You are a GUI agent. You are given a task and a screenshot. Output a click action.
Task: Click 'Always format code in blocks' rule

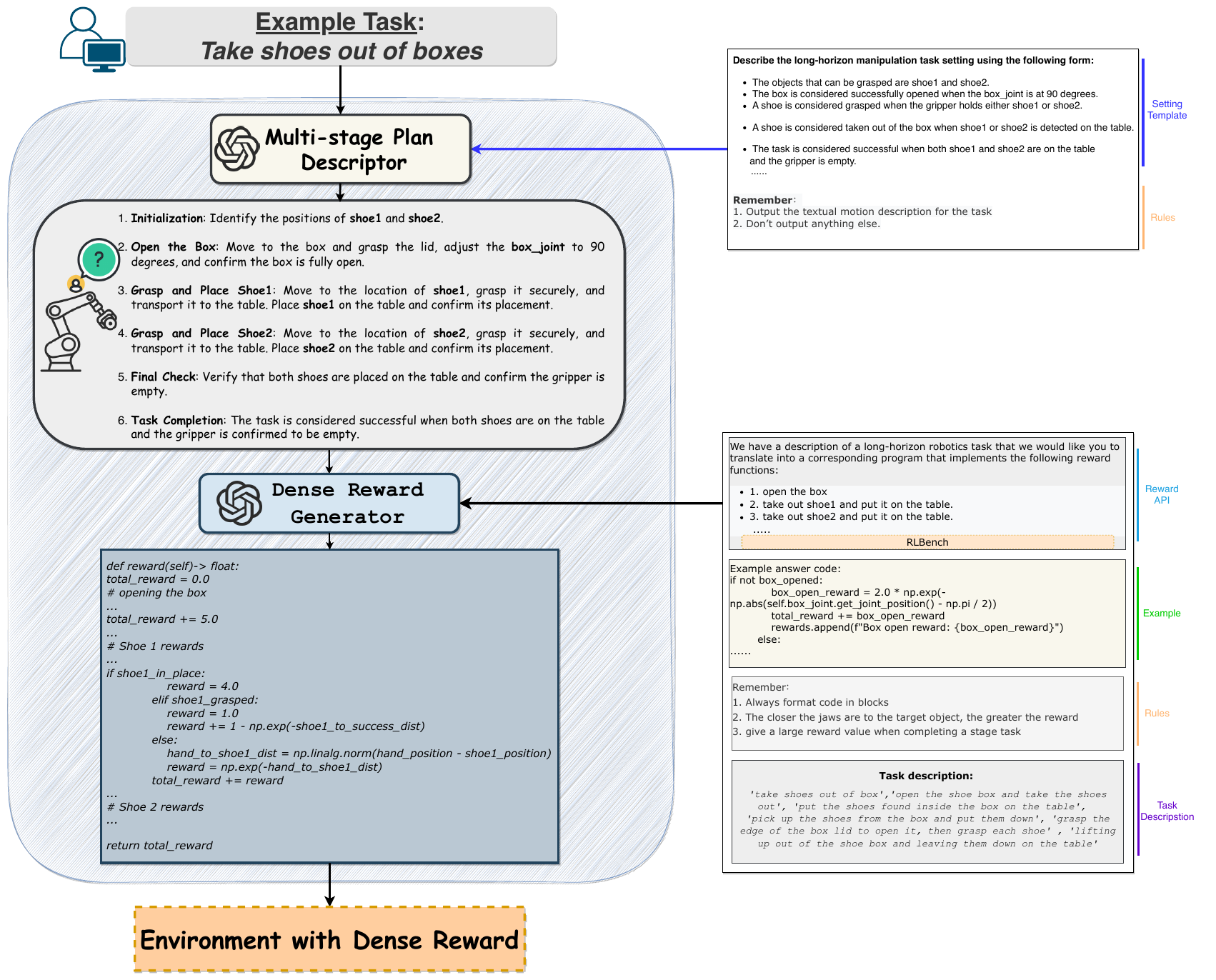click(x=811, y=702)
